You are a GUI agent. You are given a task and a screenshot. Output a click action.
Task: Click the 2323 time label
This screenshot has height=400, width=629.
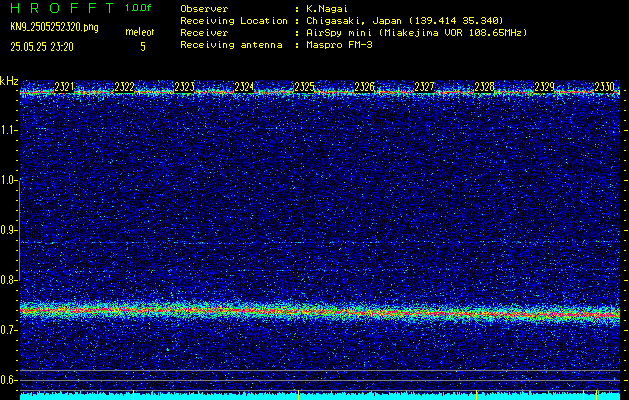click(x=184, y=87)
